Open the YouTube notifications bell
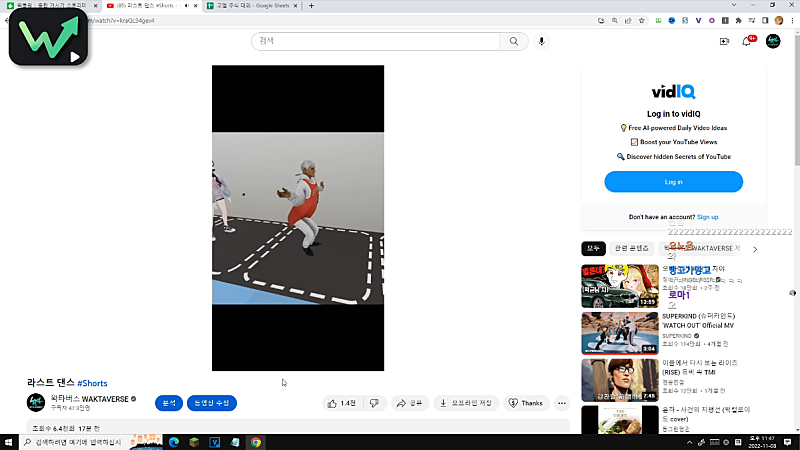 coord(746,41)
